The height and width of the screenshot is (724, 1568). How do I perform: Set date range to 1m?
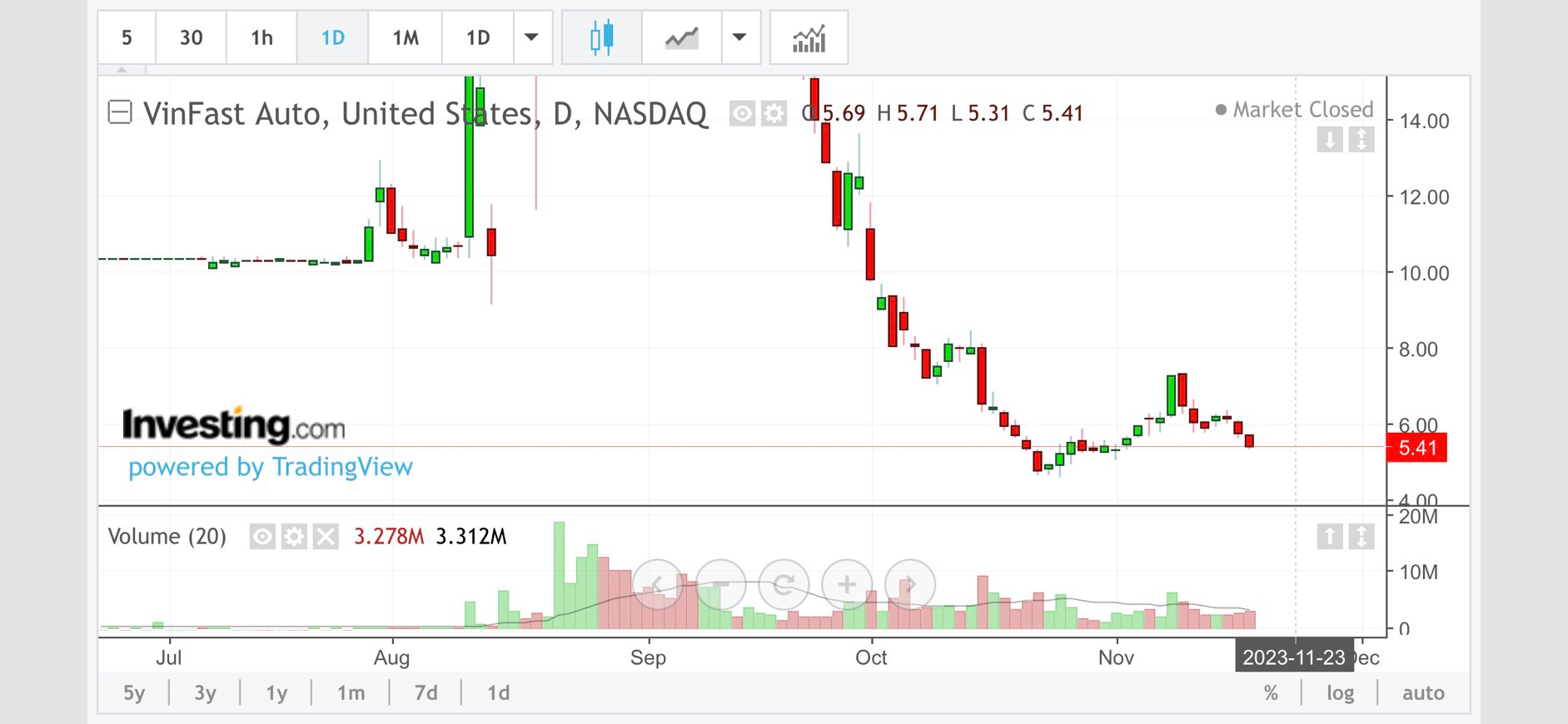point(351,693)
